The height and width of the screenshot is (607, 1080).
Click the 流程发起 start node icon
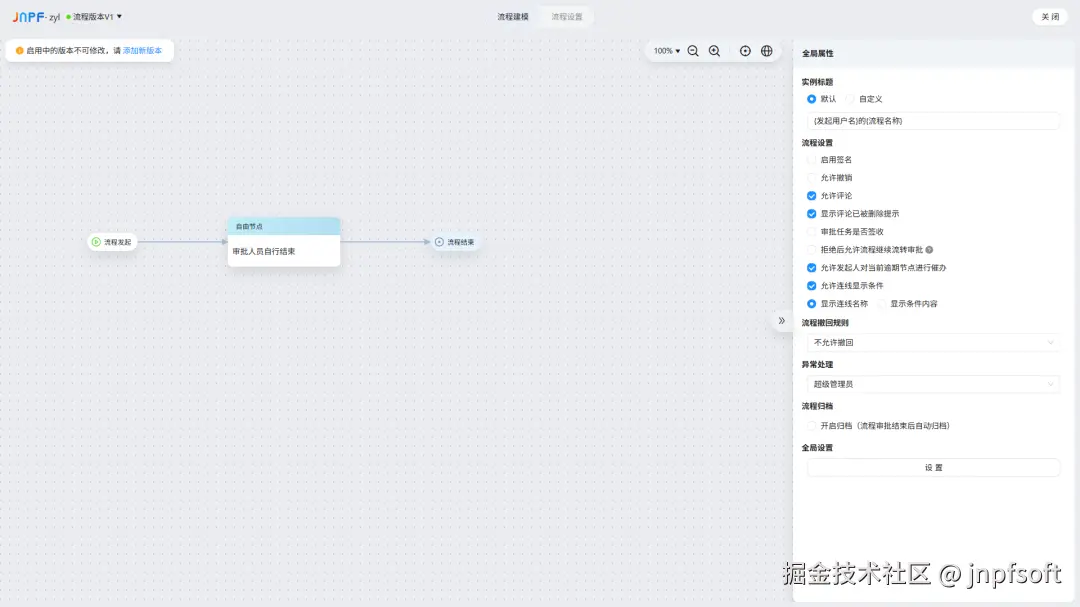pos(94,241)
